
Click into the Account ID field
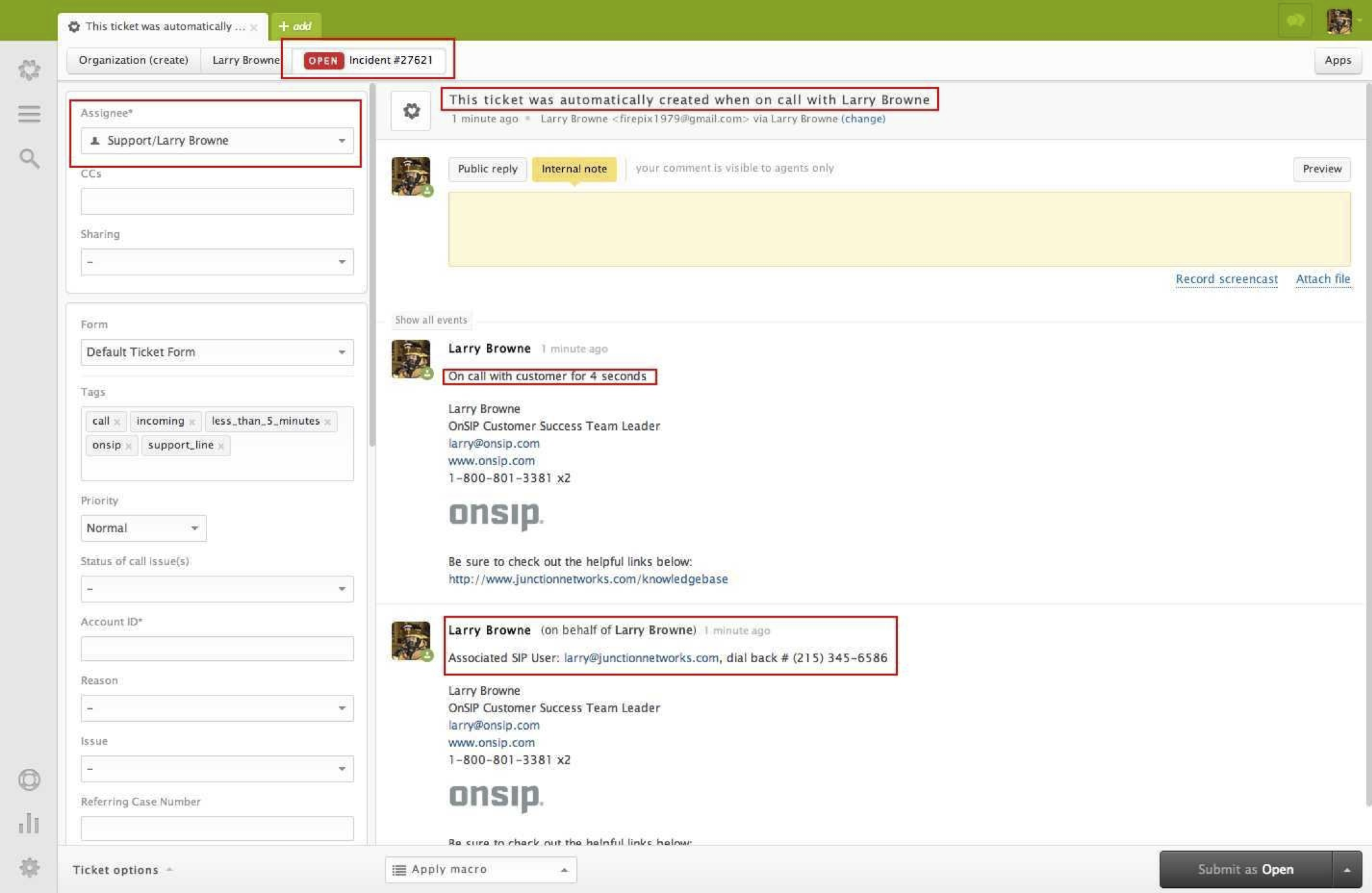pos(217,649)
